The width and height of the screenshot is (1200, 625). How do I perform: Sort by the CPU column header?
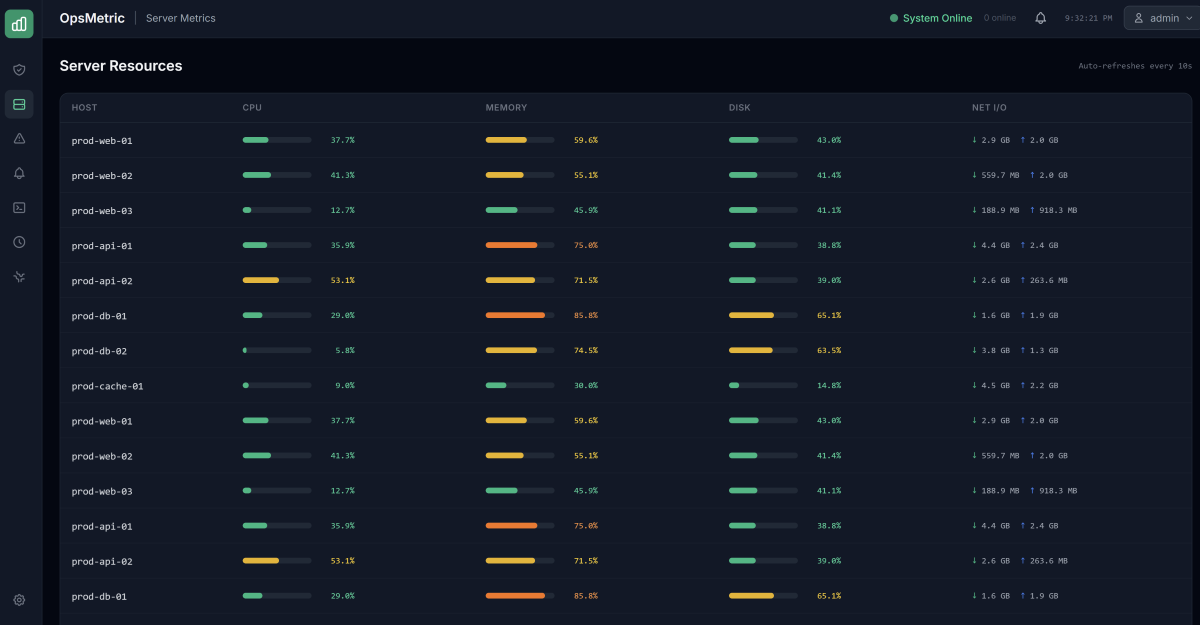coord(252,107)
